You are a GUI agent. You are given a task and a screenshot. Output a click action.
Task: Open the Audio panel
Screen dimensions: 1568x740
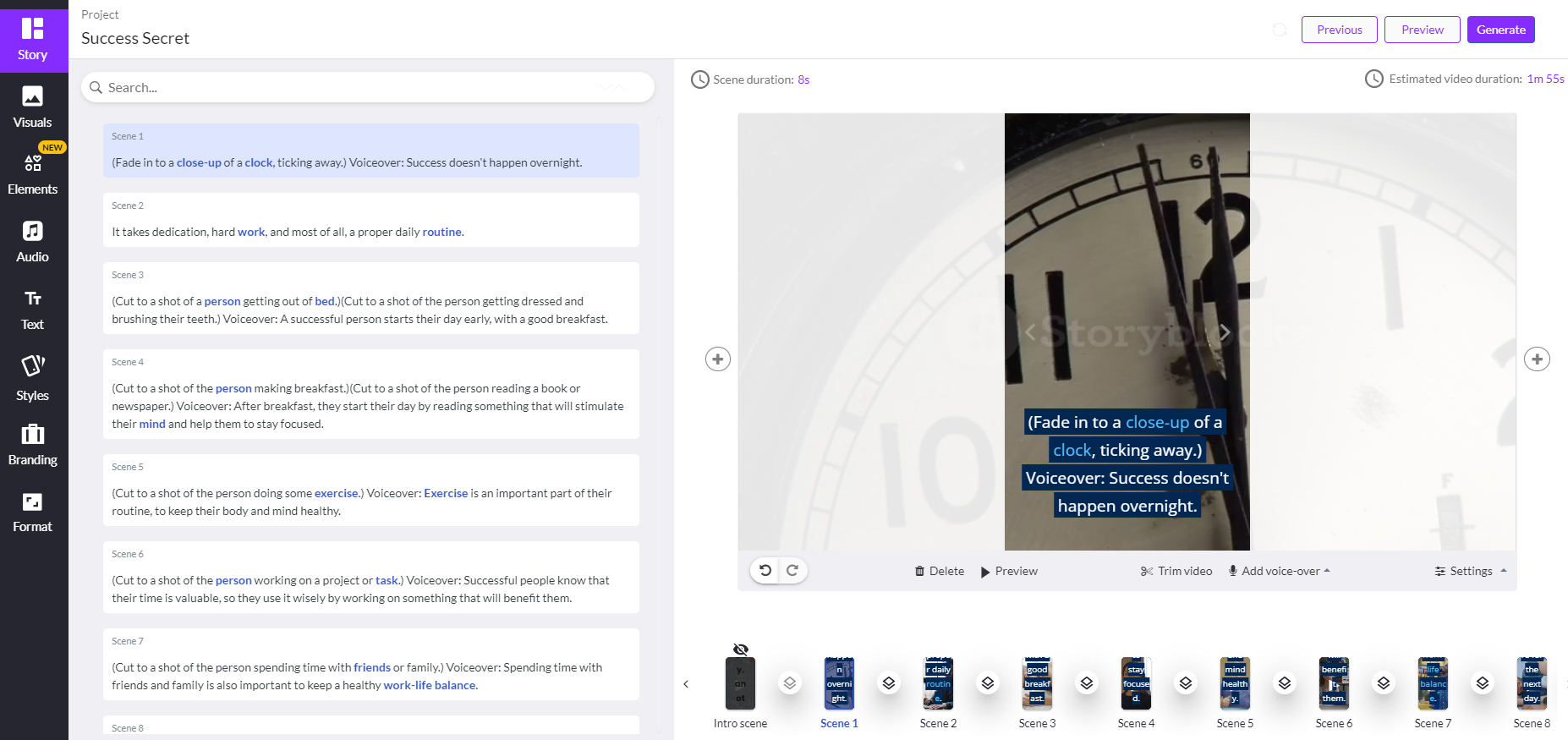click(33, 242)
